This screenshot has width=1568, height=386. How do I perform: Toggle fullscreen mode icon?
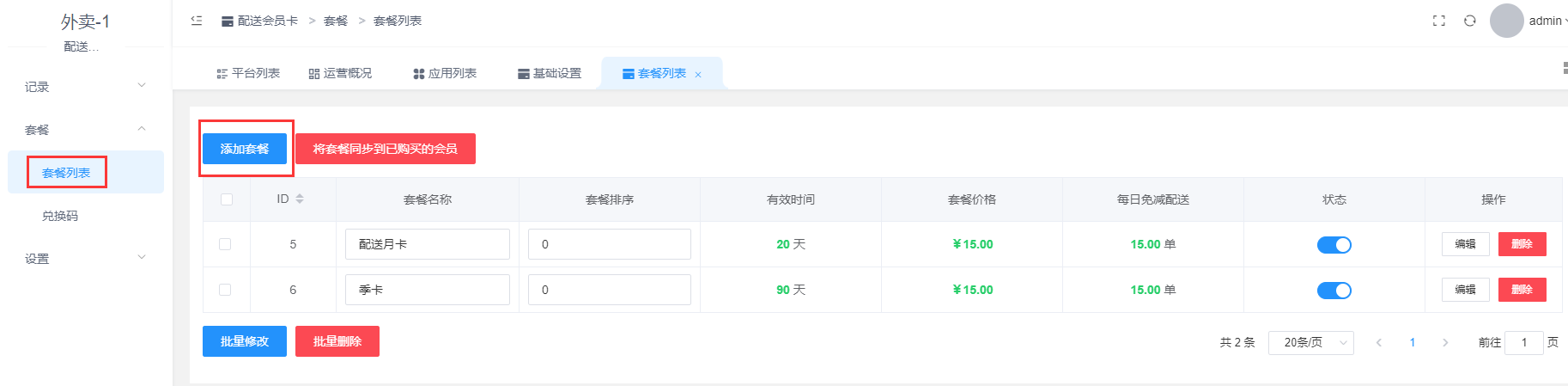[1439, 21]
